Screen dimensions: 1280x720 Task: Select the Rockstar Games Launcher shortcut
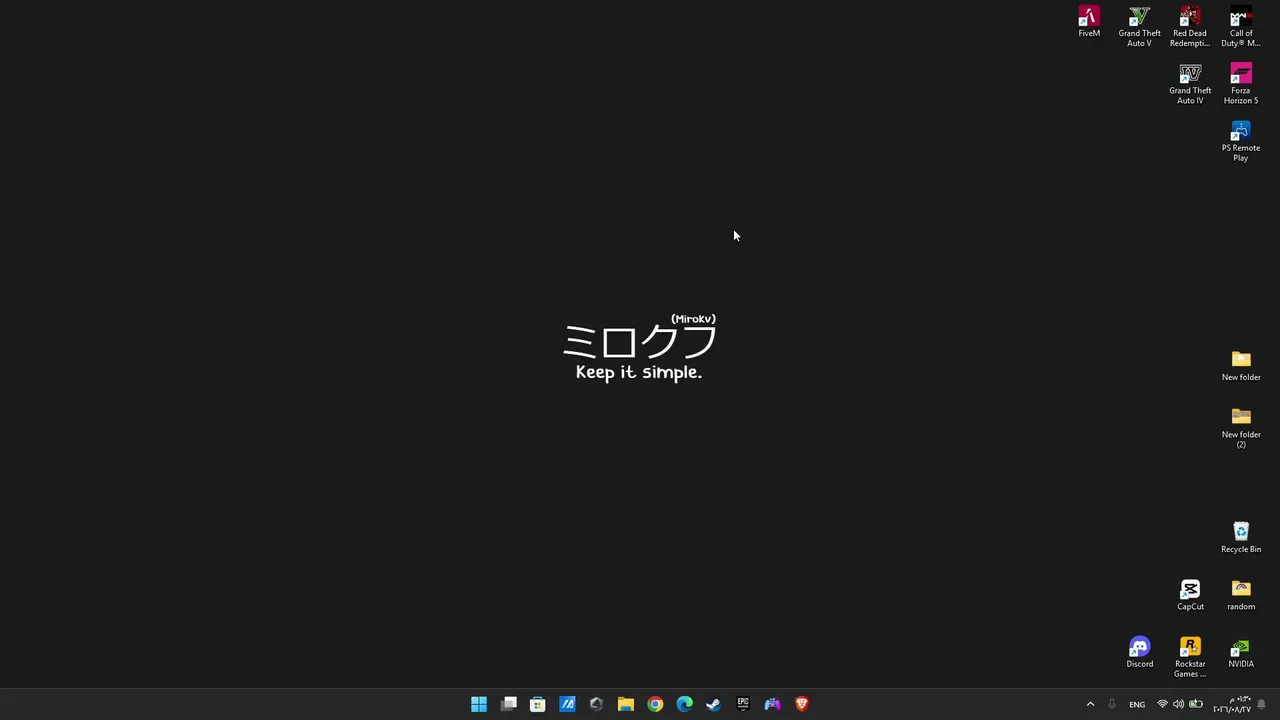(x=1190, y=657)
